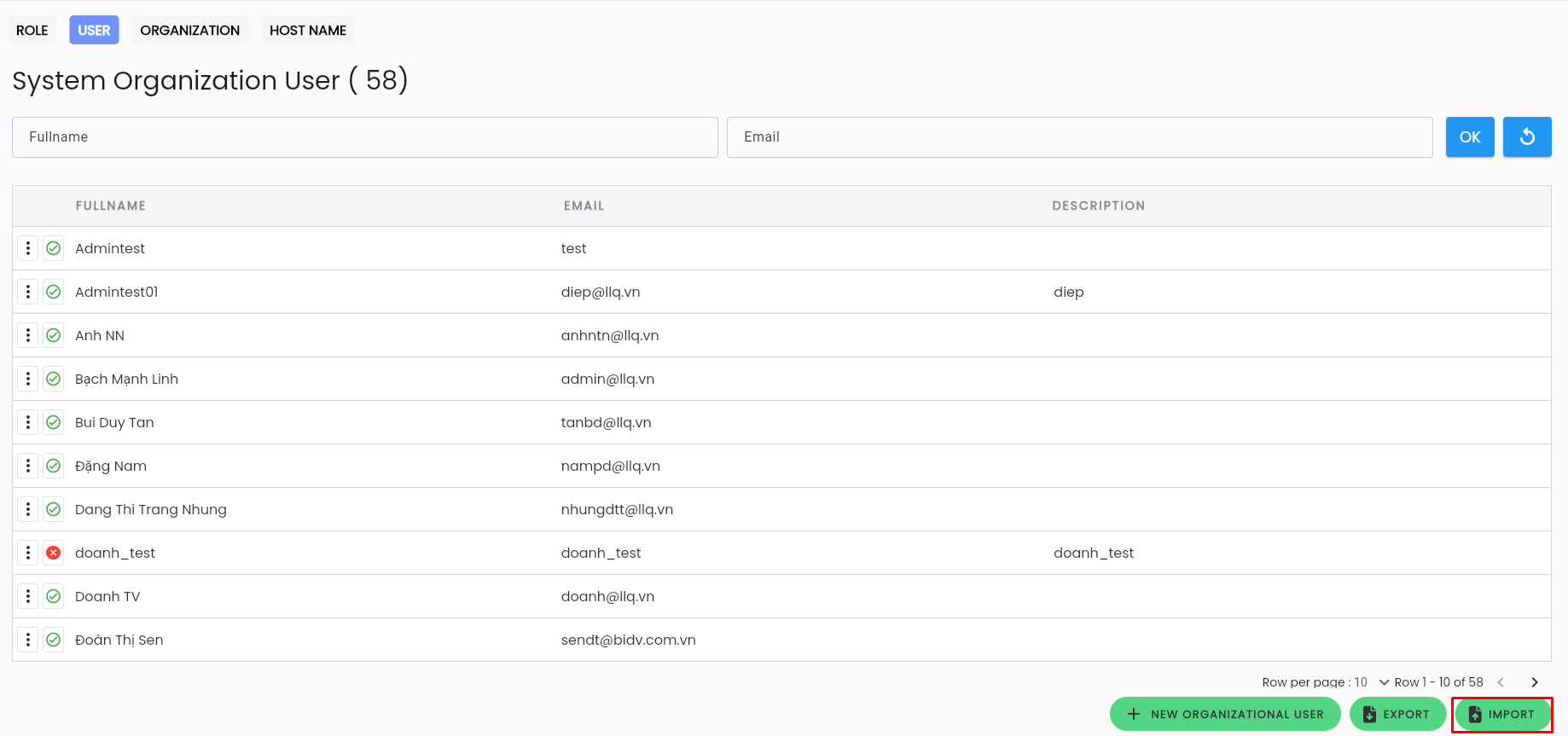Click New Organizational User button
1568x736 pixels.
(1225, 714)
